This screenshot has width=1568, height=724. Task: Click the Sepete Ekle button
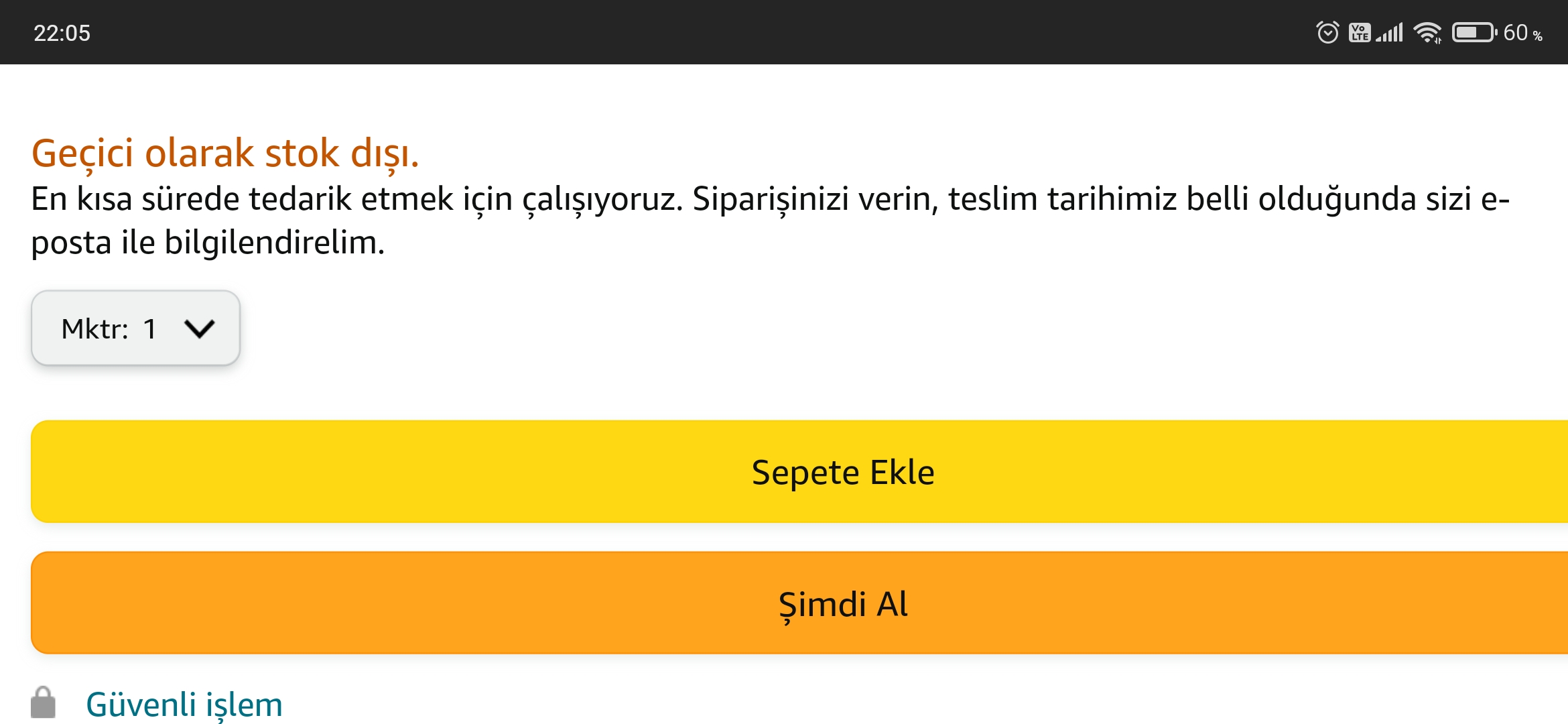click(799, 471)
